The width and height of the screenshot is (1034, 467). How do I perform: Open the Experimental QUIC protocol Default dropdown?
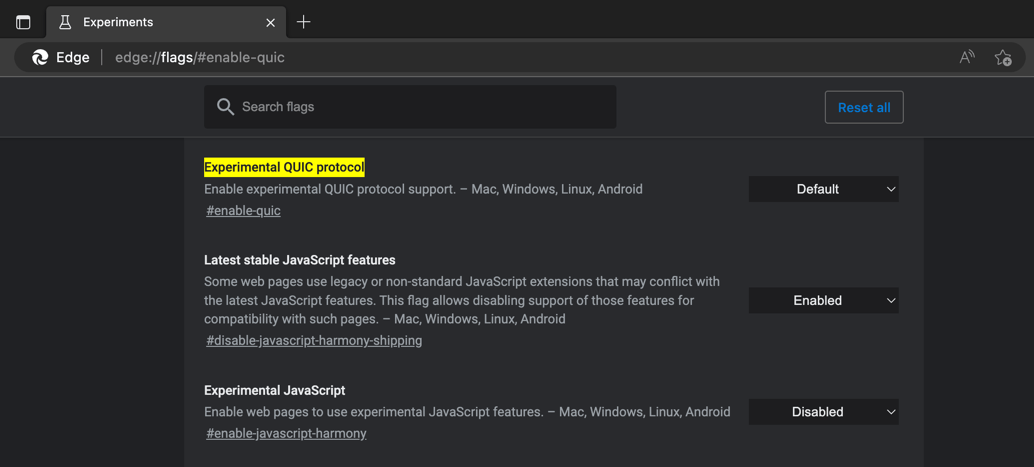pyautogui.click(x=824, y=189)
